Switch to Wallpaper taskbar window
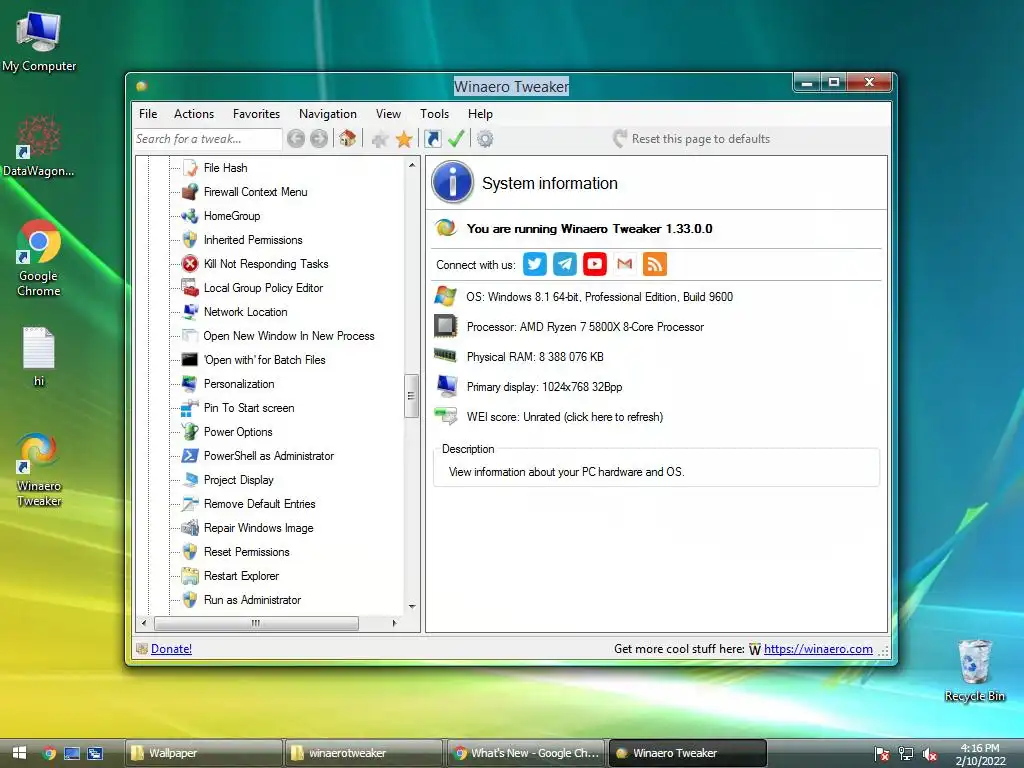 [x=204, y=753]
